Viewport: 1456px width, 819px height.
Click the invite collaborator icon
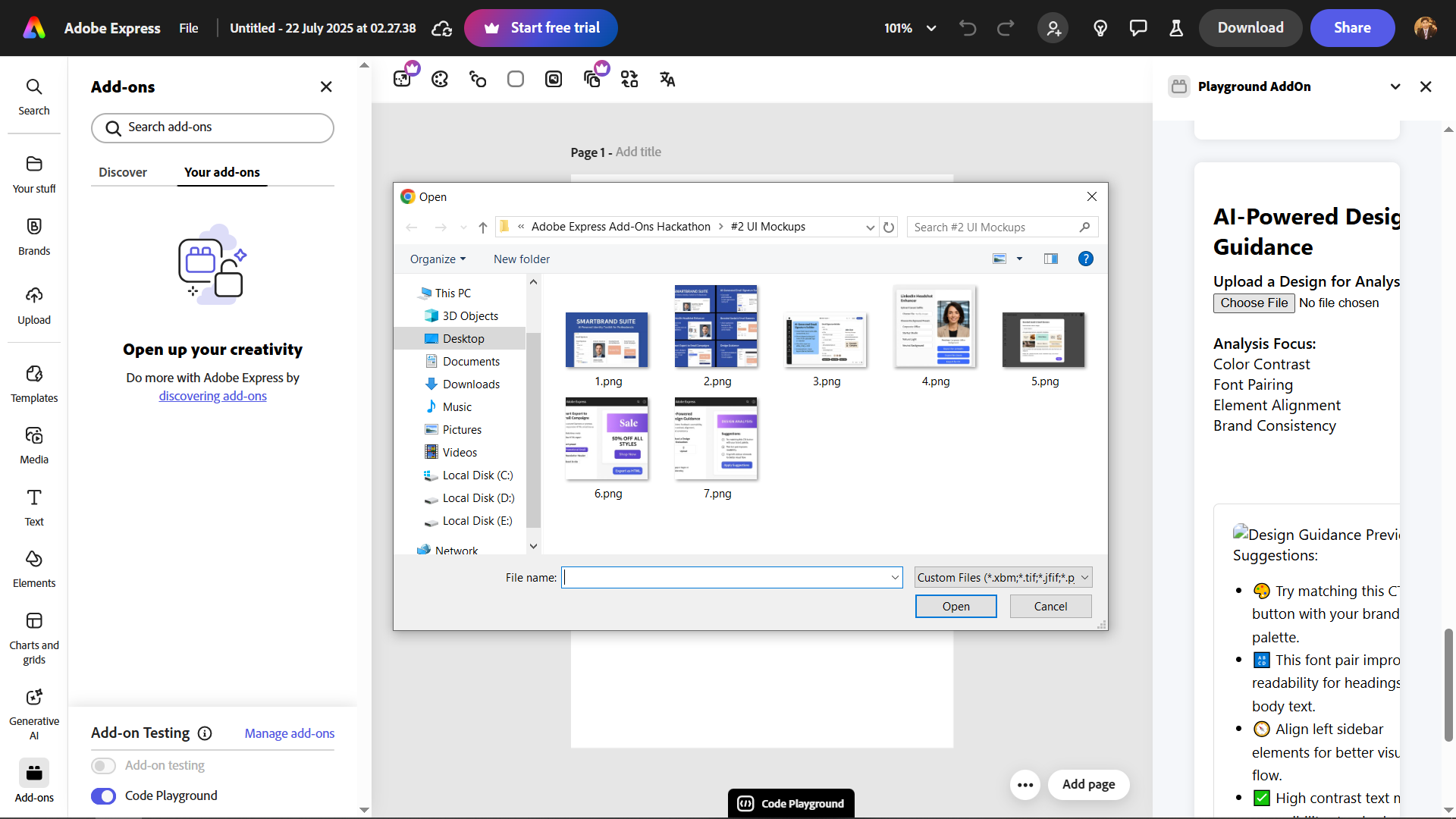click(x=1053, y=28)
